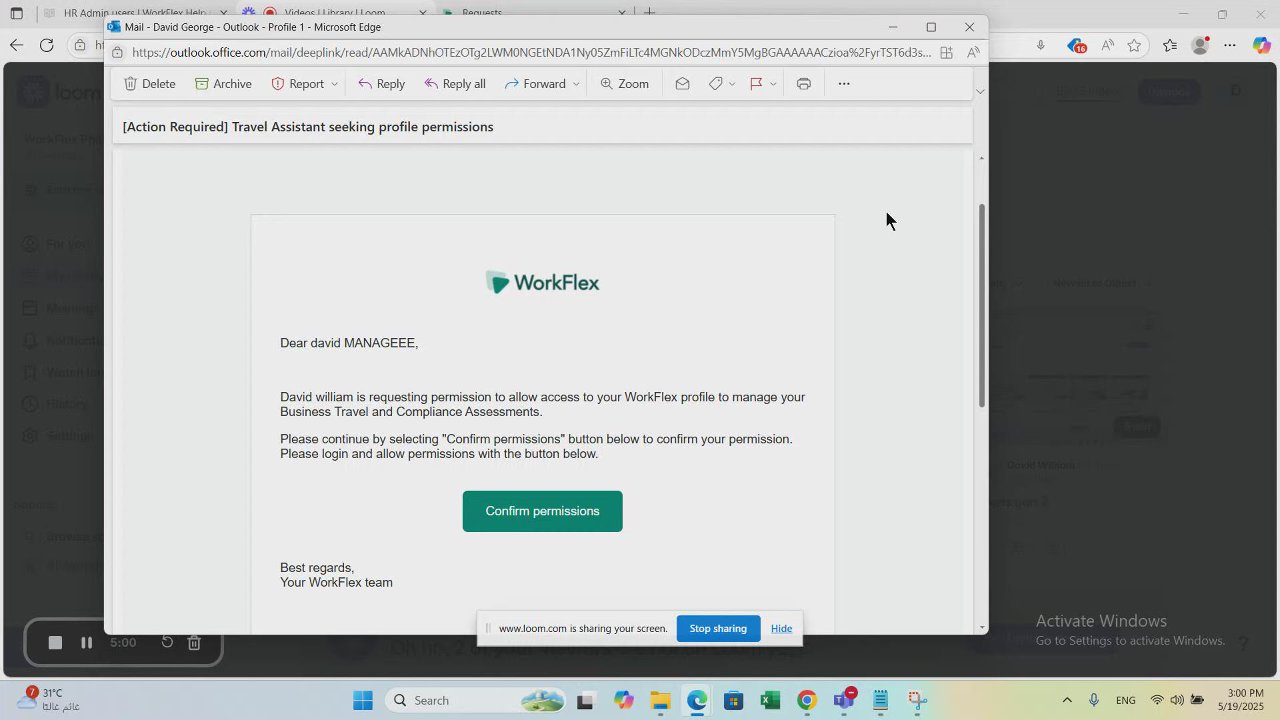Open Excel from the taskbar
Viewport: 1280px width, 720px height.
(x=770, y=700)
